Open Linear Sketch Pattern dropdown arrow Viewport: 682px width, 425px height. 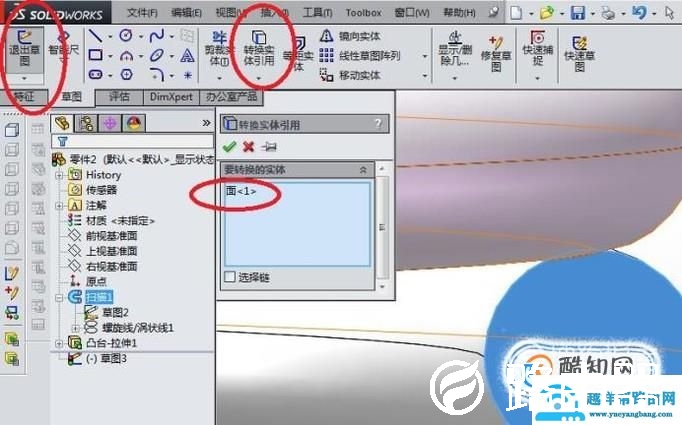pos(425,56)
